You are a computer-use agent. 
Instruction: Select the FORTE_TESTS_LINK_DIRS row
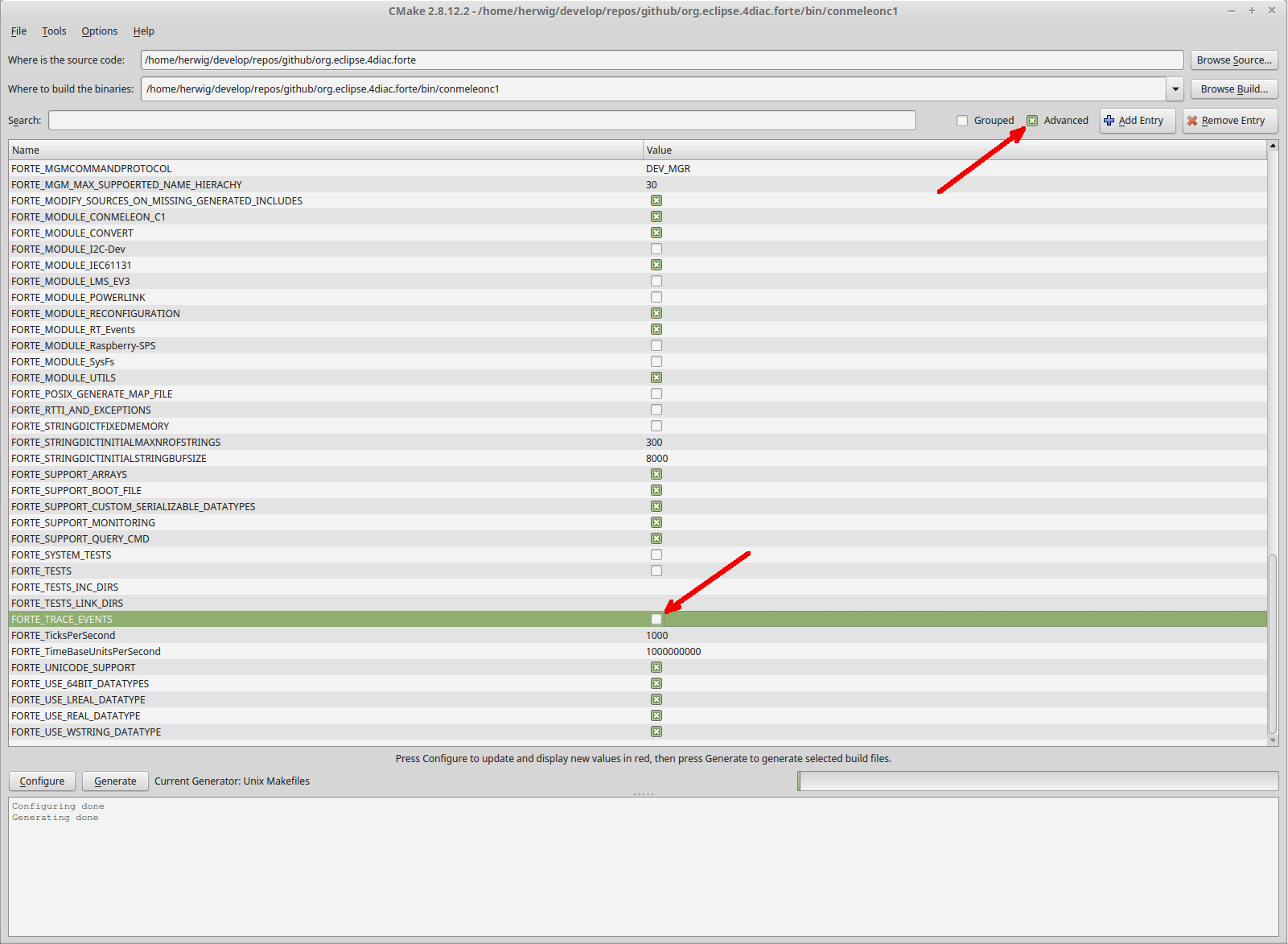pyautogui.click(x=638, y=603)
